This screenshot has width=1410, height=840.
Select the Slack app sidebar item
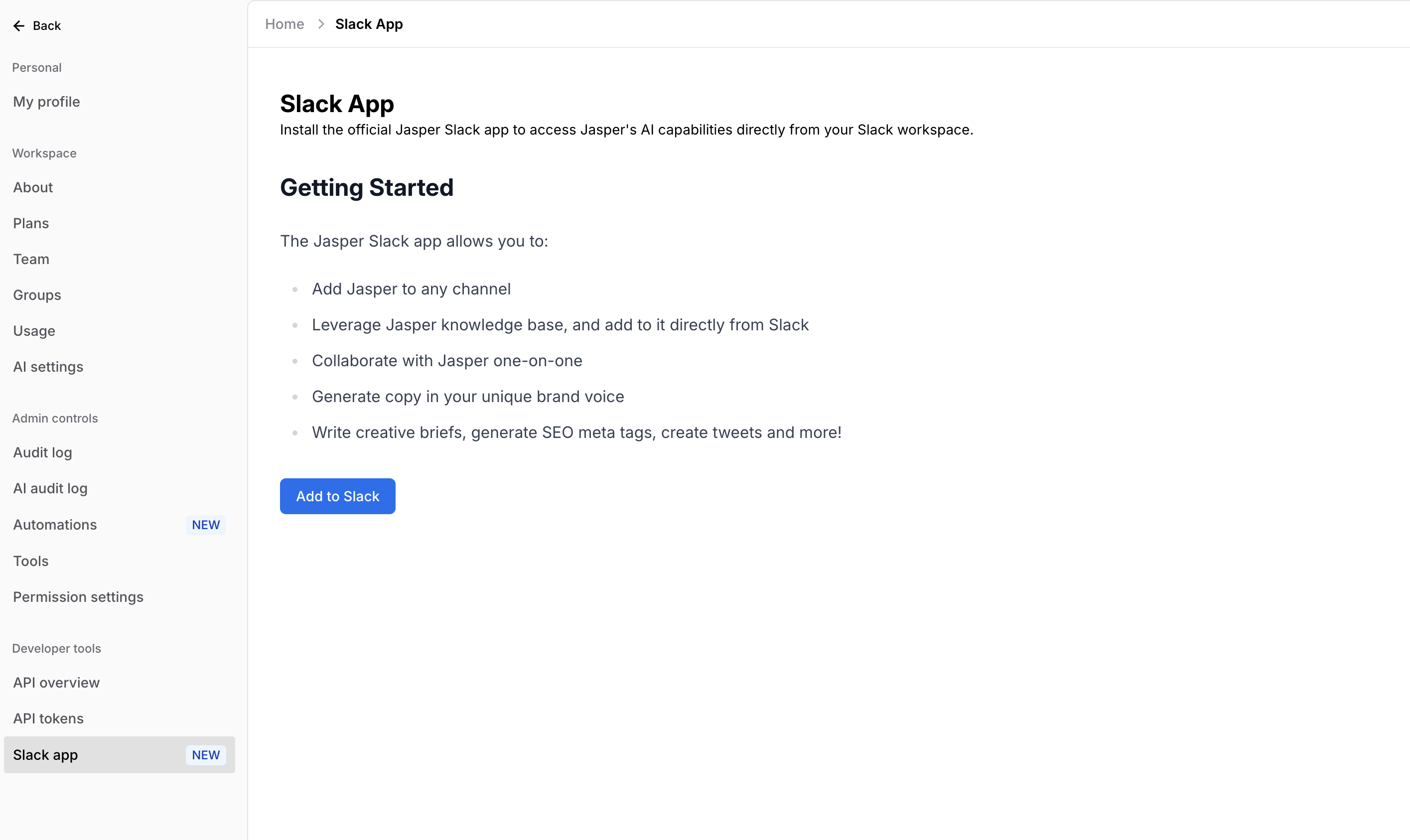(120, 755)
